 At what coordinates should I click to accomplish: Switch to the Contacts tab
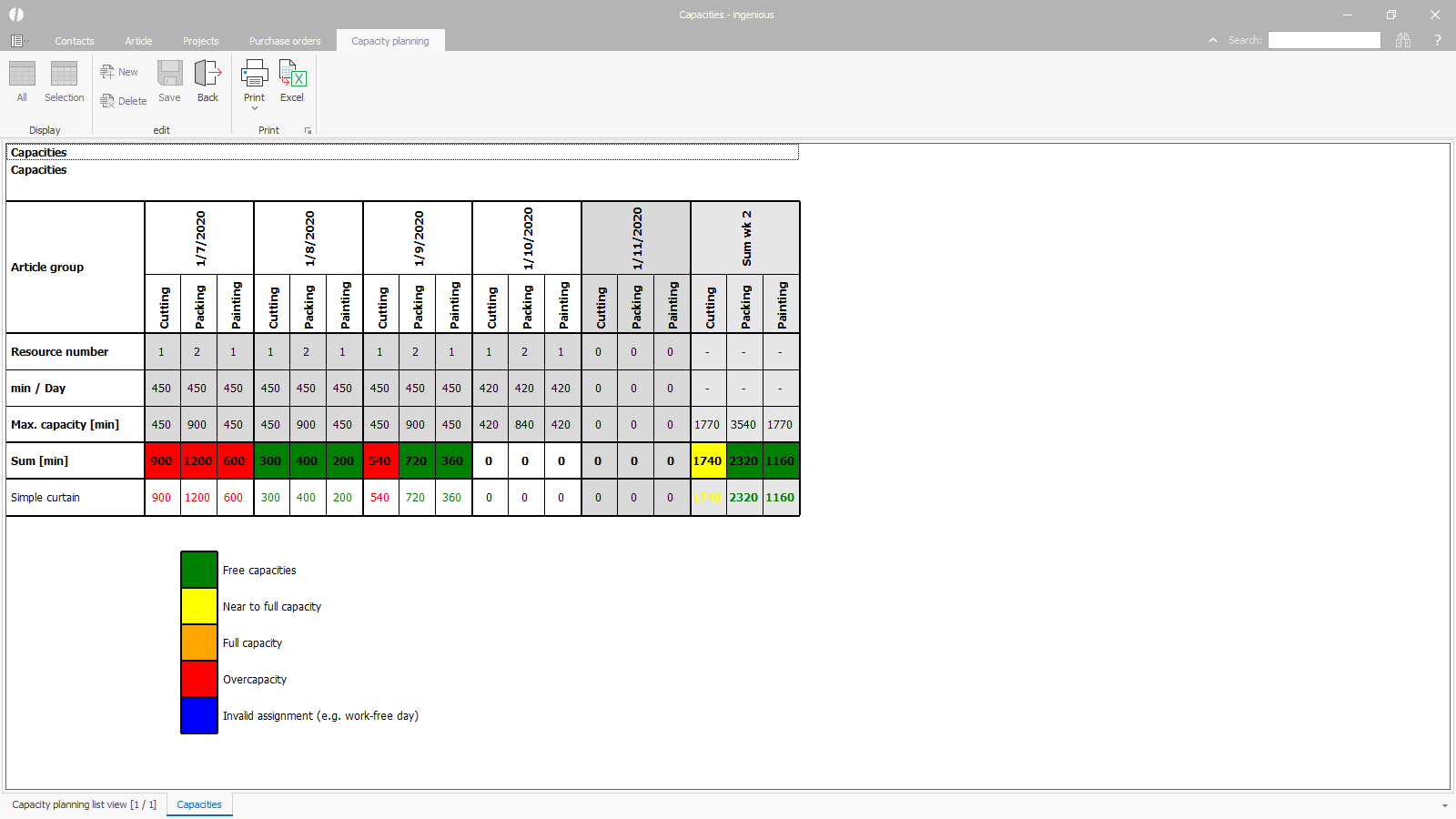tap(75, 41)
